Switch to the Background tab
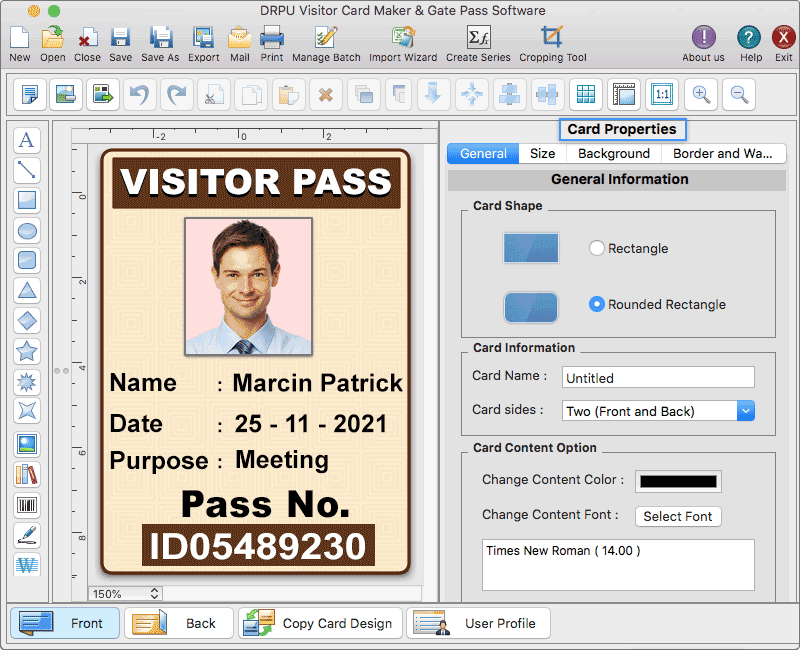This screenshot has height=650, width=800. tap(613, 153)
